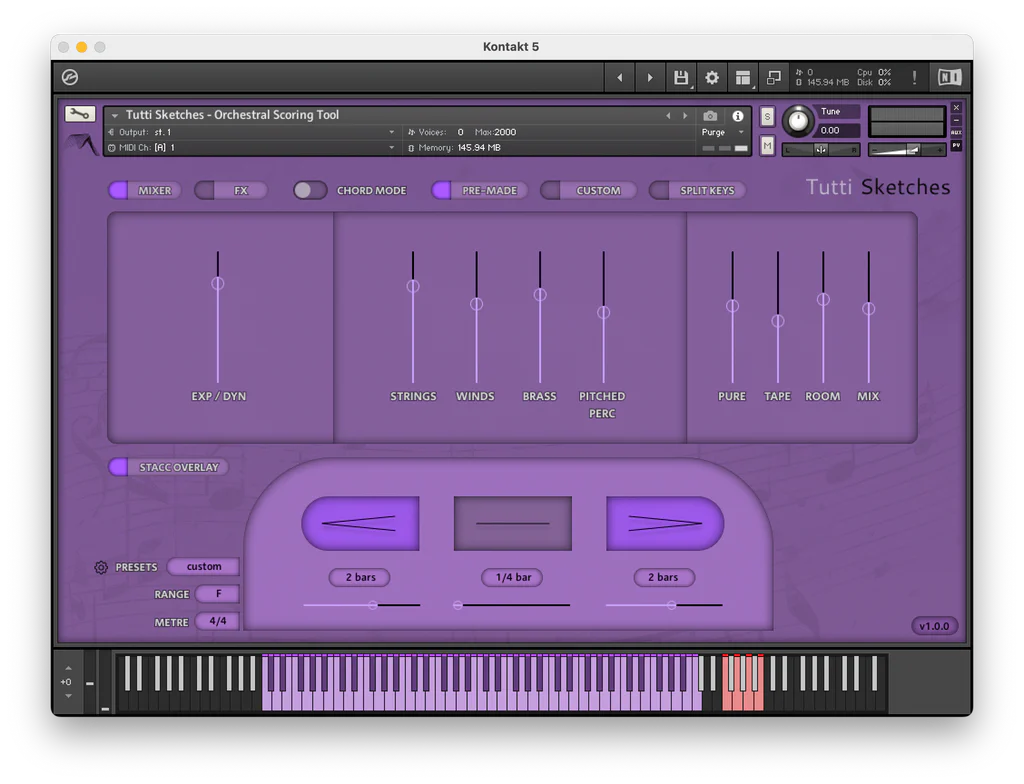Click the decrescendo shape button
Screen dimensions: 1024x784
[x=665, y=523]
